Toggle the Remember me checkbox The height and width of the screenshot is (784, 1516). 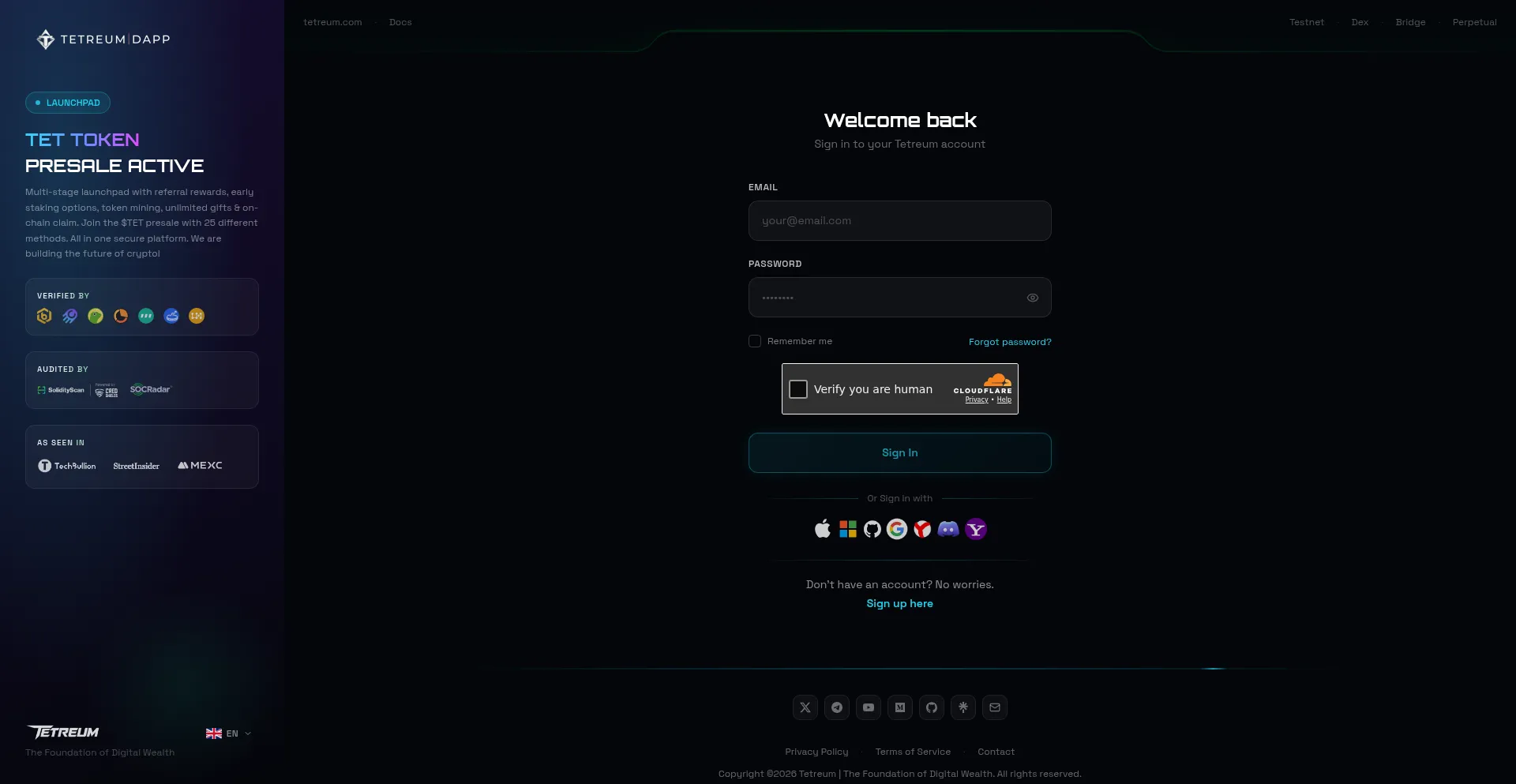coord(755,341)
